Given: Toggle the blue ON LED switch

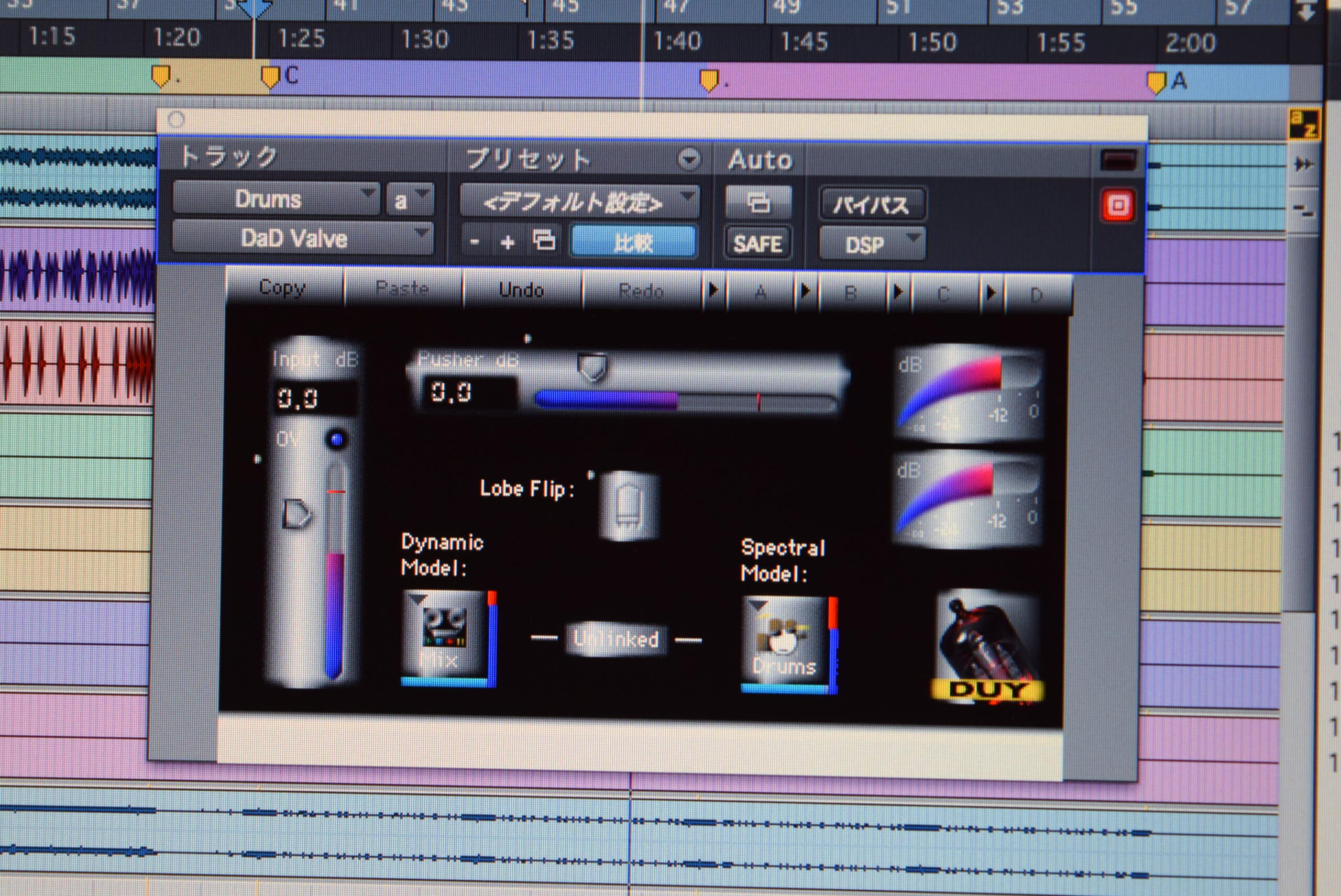Looking at the screenshot, I should [337, 439].
